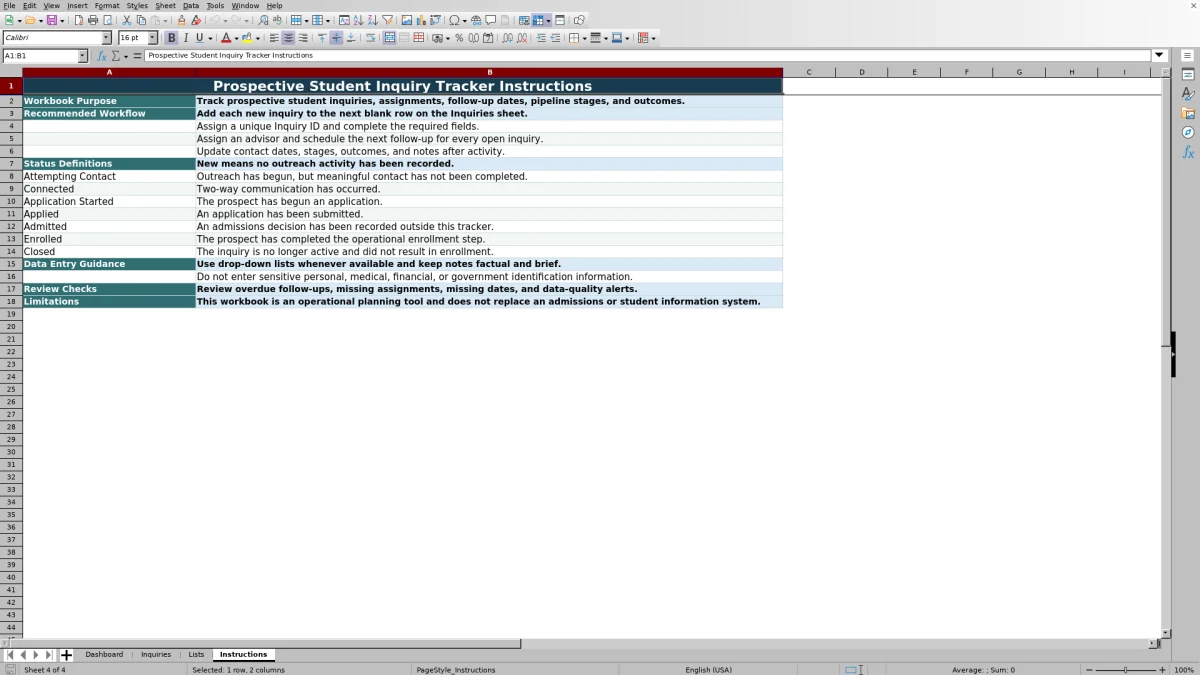The height and width of the screenshot is (675, 1200).
Task: Open the Underline style dropdown arrow
Action: pos(210,38)
